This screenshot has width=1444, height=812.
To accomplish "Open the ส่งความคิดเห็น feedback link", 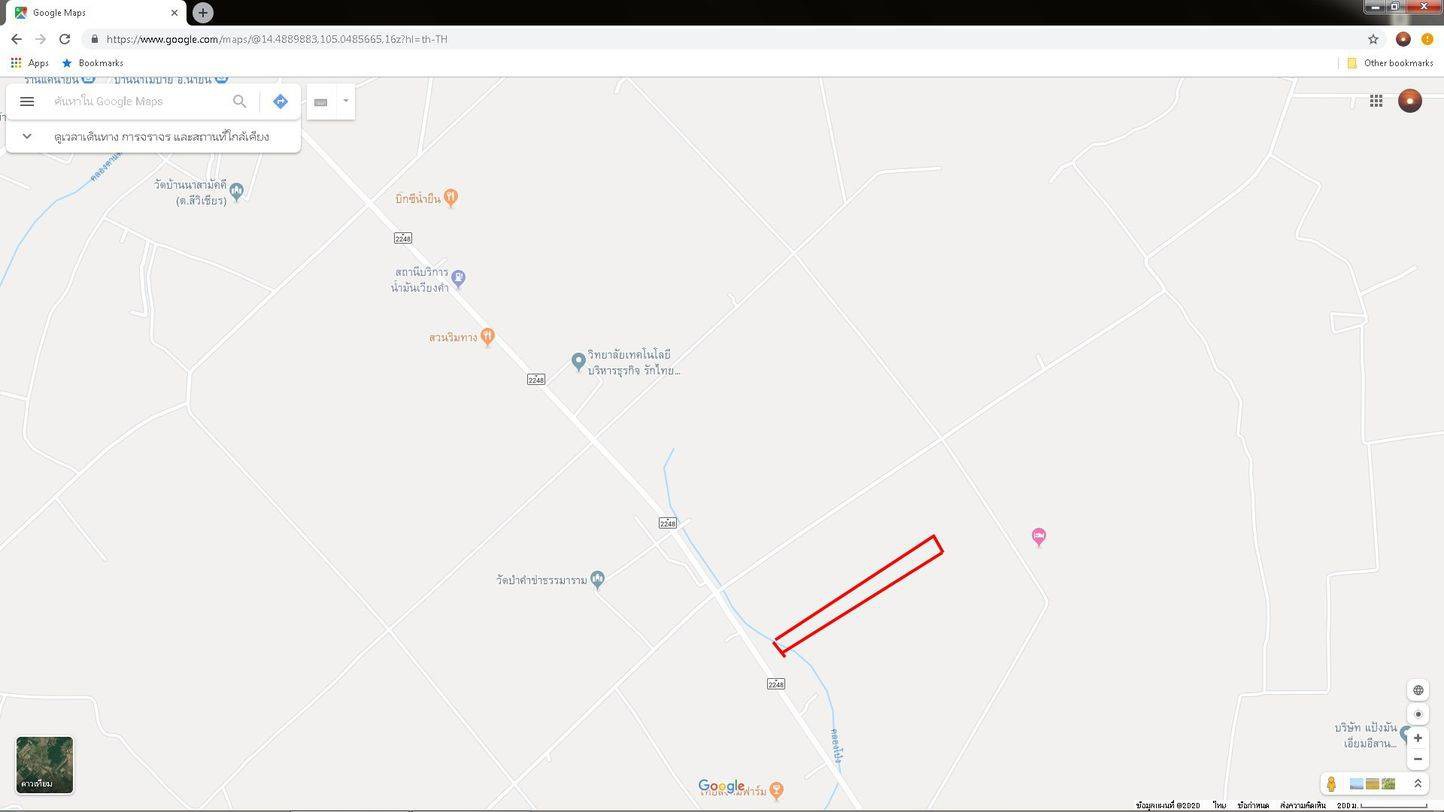I will click(1303, 805).
